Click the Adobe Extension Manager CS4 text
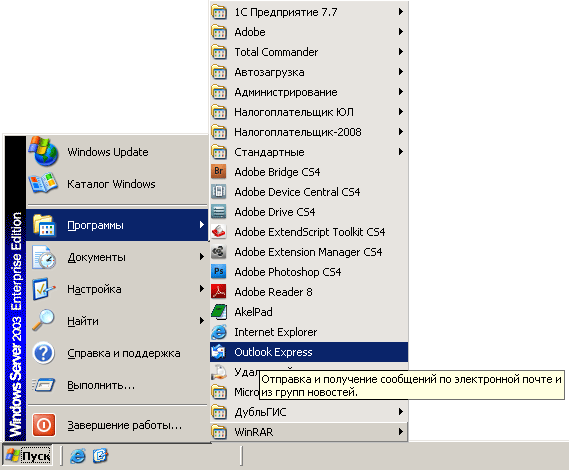This screenshot has width=569, height=470. point(308,252)
